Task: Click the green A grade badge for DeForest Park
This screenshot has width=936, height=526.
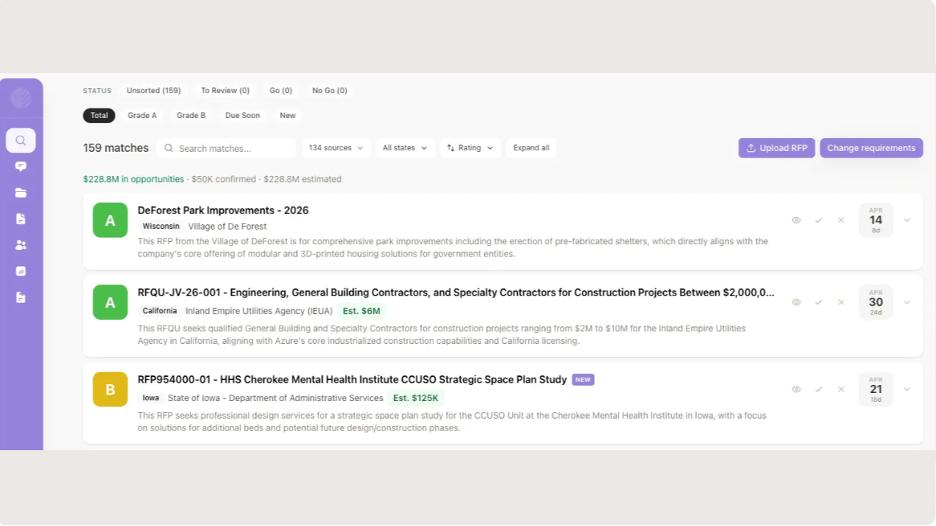Action: tap(110, 220)
